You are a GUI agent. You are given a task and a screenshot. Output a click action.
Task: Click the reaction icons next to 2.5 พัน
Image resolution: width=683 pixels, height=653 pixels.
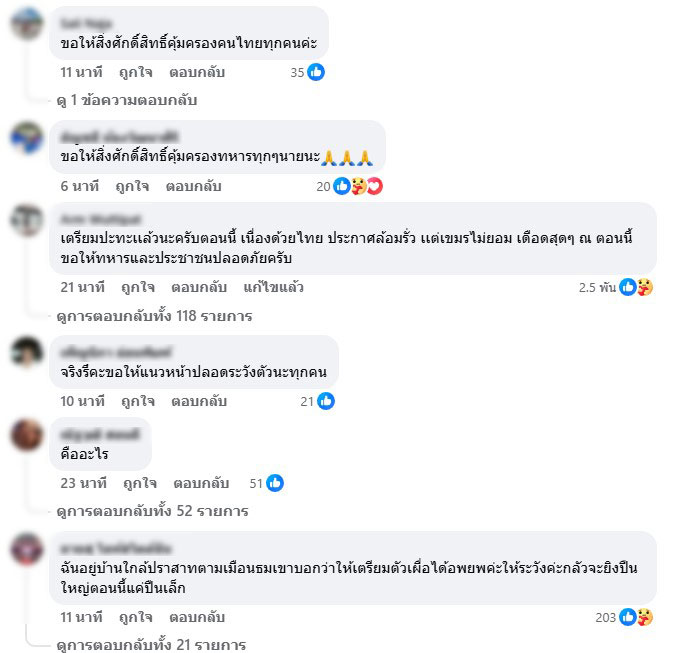pyautogui.click(x=636, y=287)
